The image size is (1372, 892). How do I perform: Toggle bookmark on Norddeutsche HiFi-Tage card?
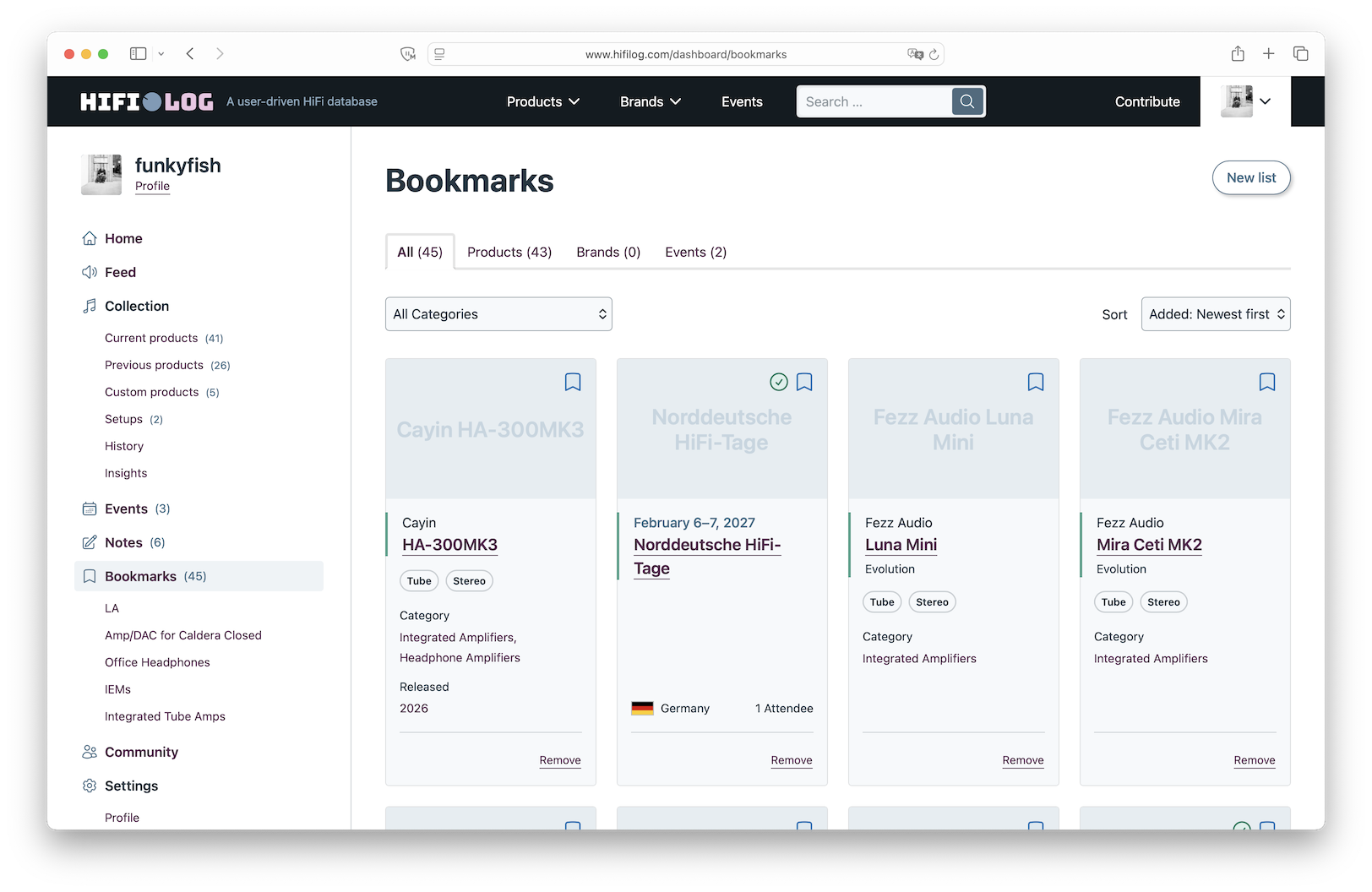coord(804,383)
